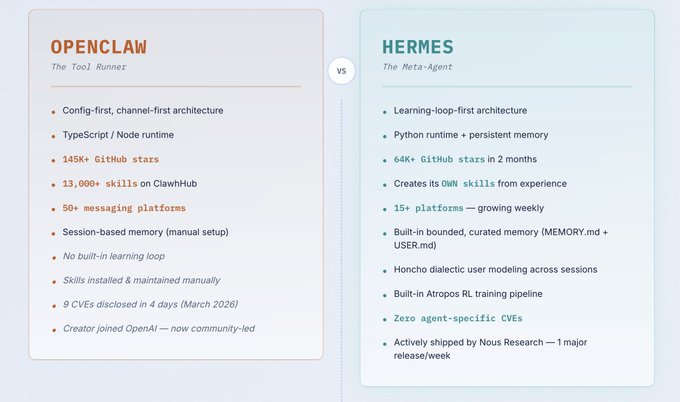Viewport: 680px width, 402px height.
Task: Select the HERMES heading
Action: 418,47
